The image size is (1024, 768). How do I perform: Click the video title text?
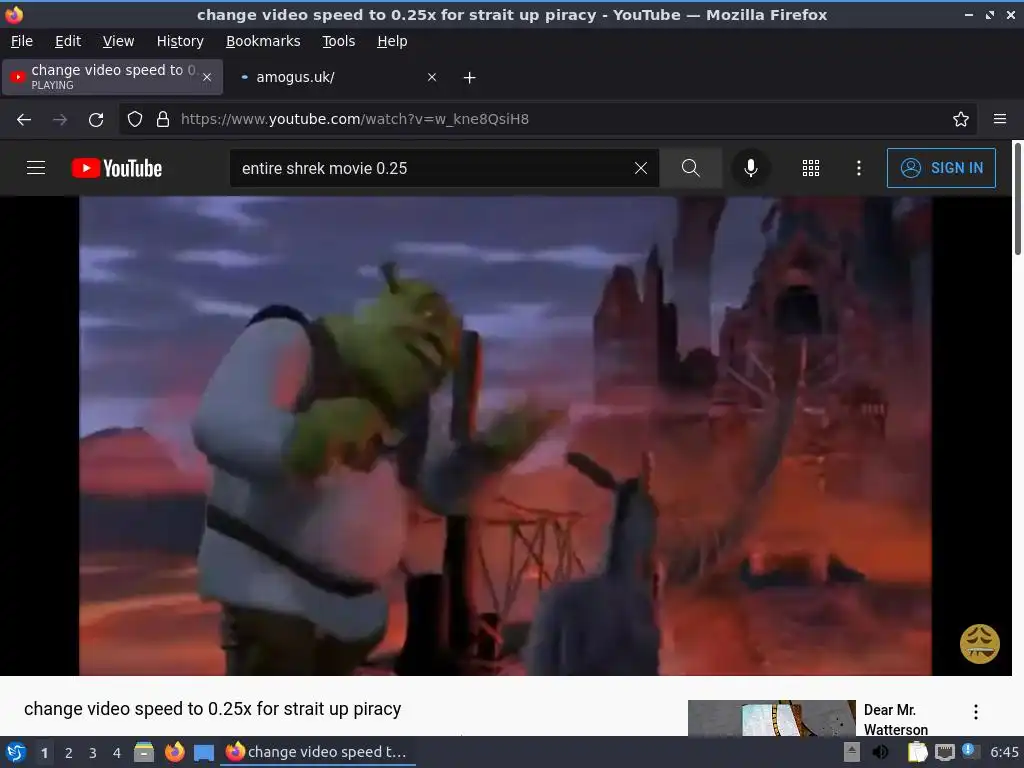[x=212, y=709]
